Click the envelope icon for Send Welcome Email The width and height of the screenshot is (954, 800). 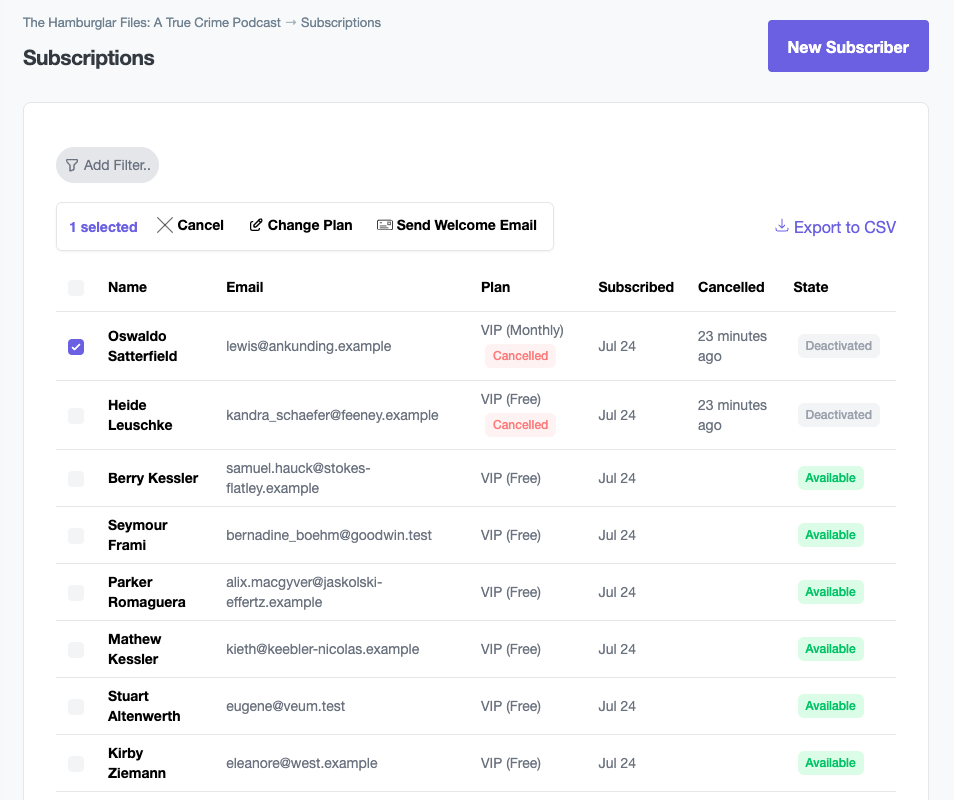point(385,225)
